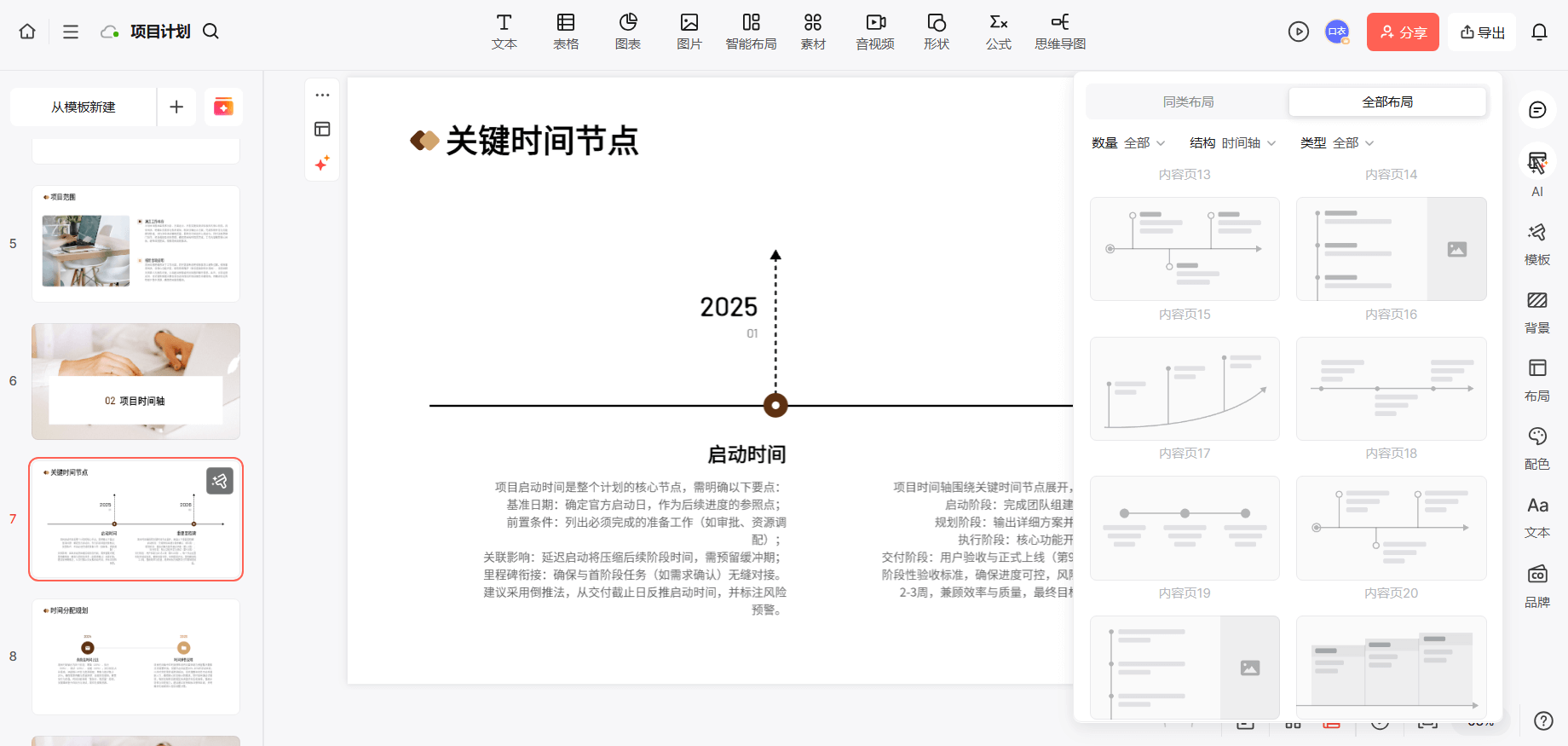The width and height of the screenshot is (1568, 746).
Task: Open the 配色 color scheme panel
Action: pos(1537,448)
